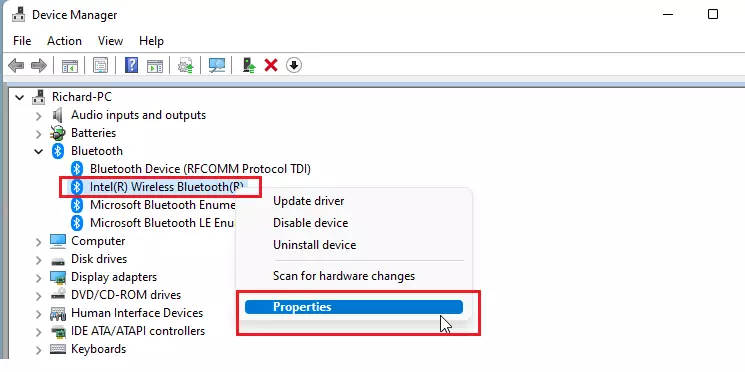Expand the Audio inputs and outputs node
The height and width of the screenshot is (372, 745).
click(38, 115)
